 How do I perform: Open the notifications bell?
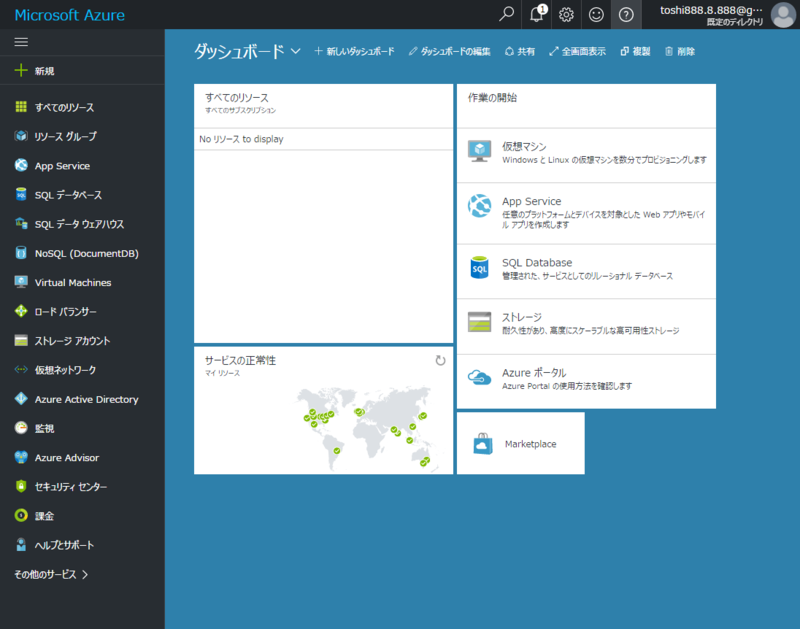tap(537, 14)
